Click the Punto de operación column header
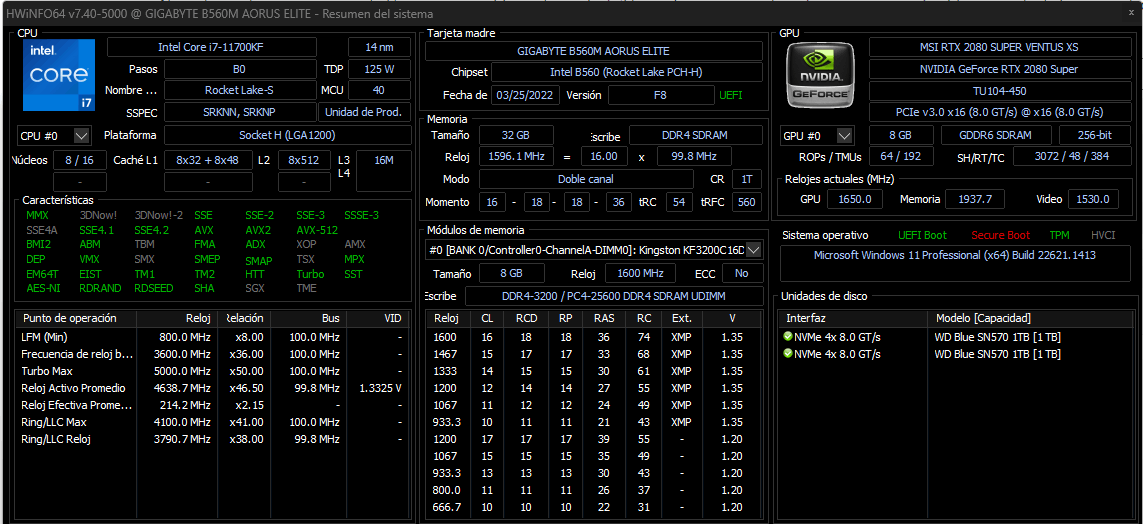Viewport: 1143px width, 524px height. click(x=76, y=318)
